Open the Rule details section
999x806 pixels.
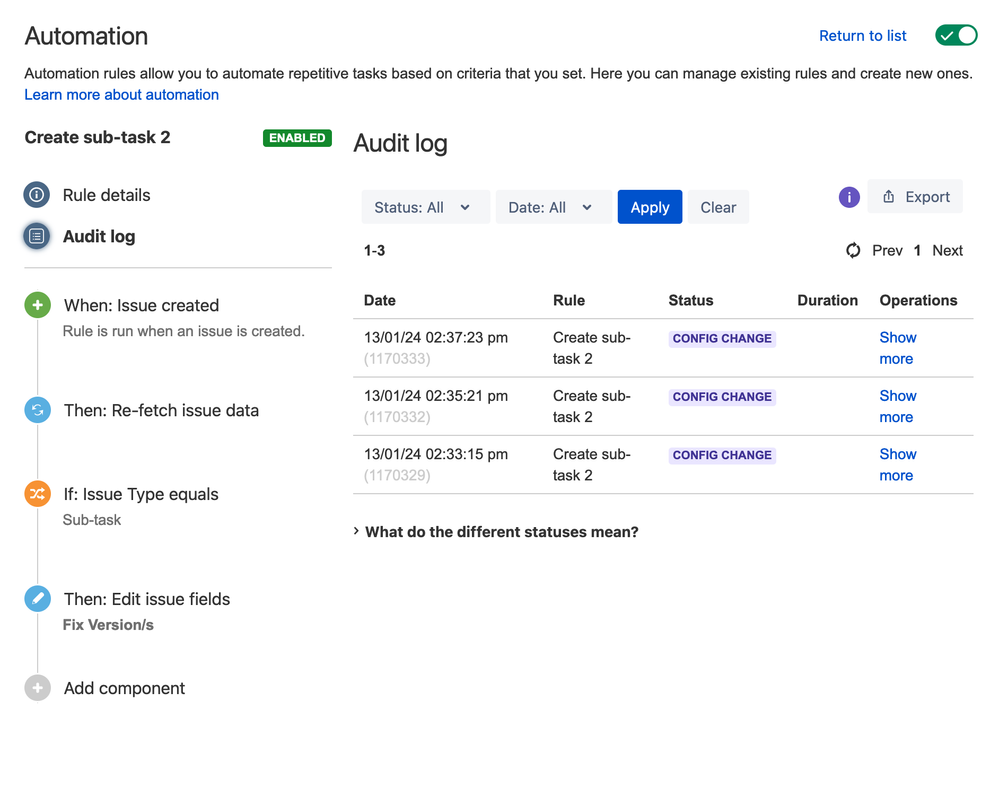click(106, 195)
